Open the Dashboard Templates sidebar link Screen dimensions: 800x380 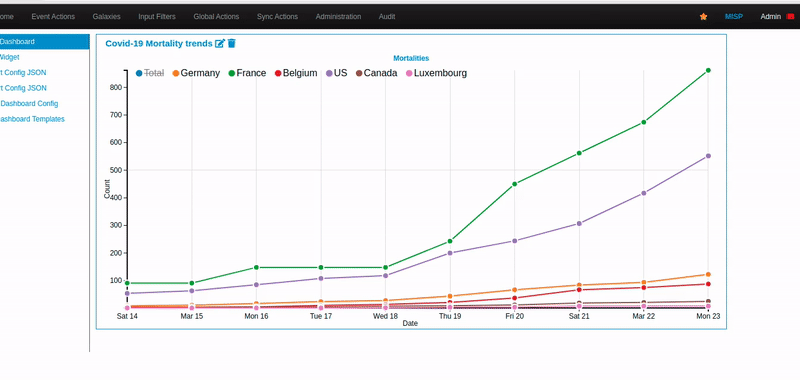32,119
